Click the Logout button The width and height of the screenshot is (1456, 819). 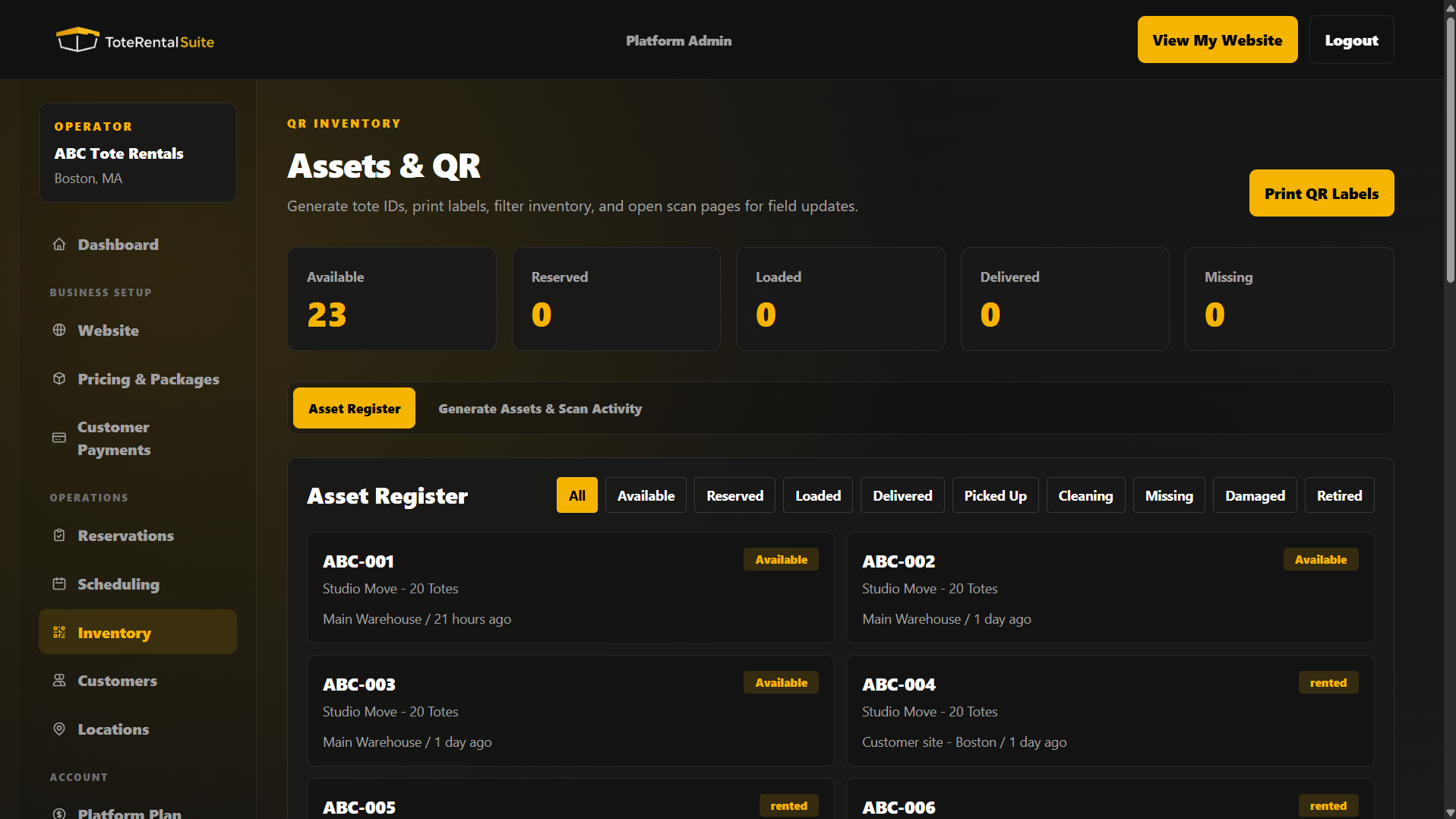point(1351,40)
